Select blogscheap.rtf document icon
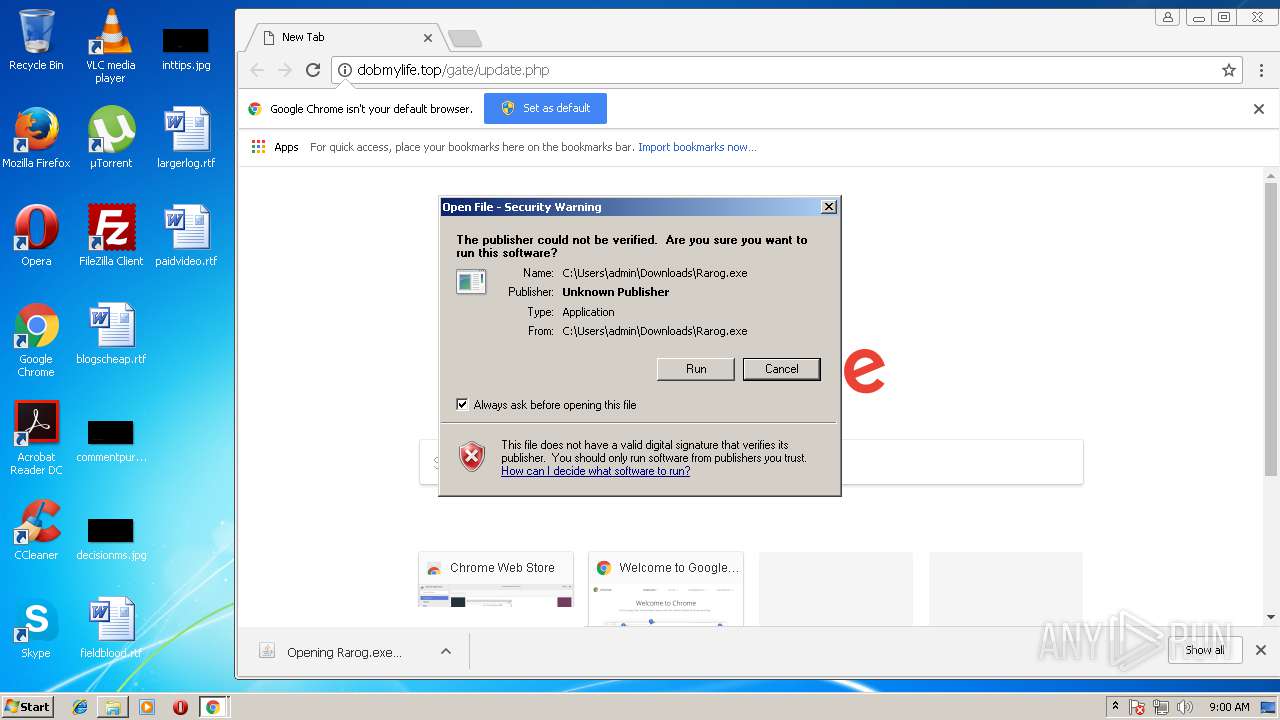 point(111,334)
